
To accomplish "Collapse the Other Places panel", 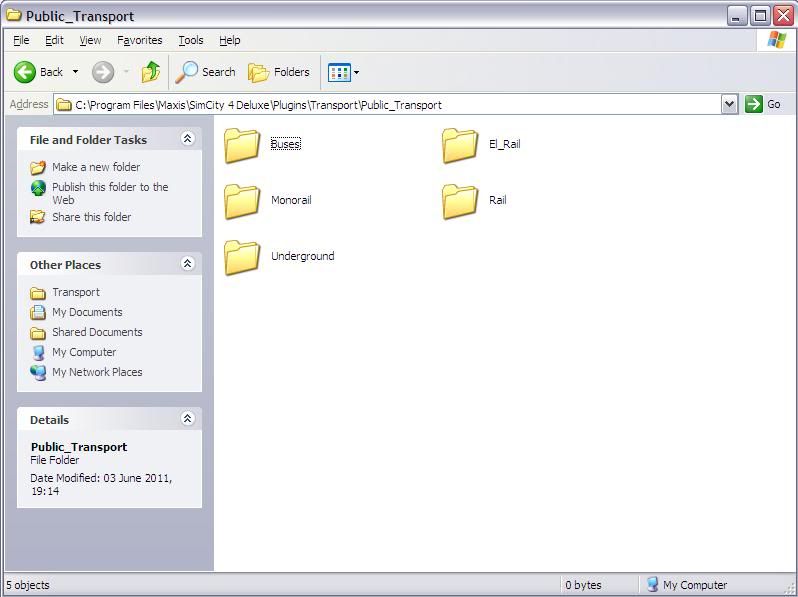I will [x=188, y=264].
